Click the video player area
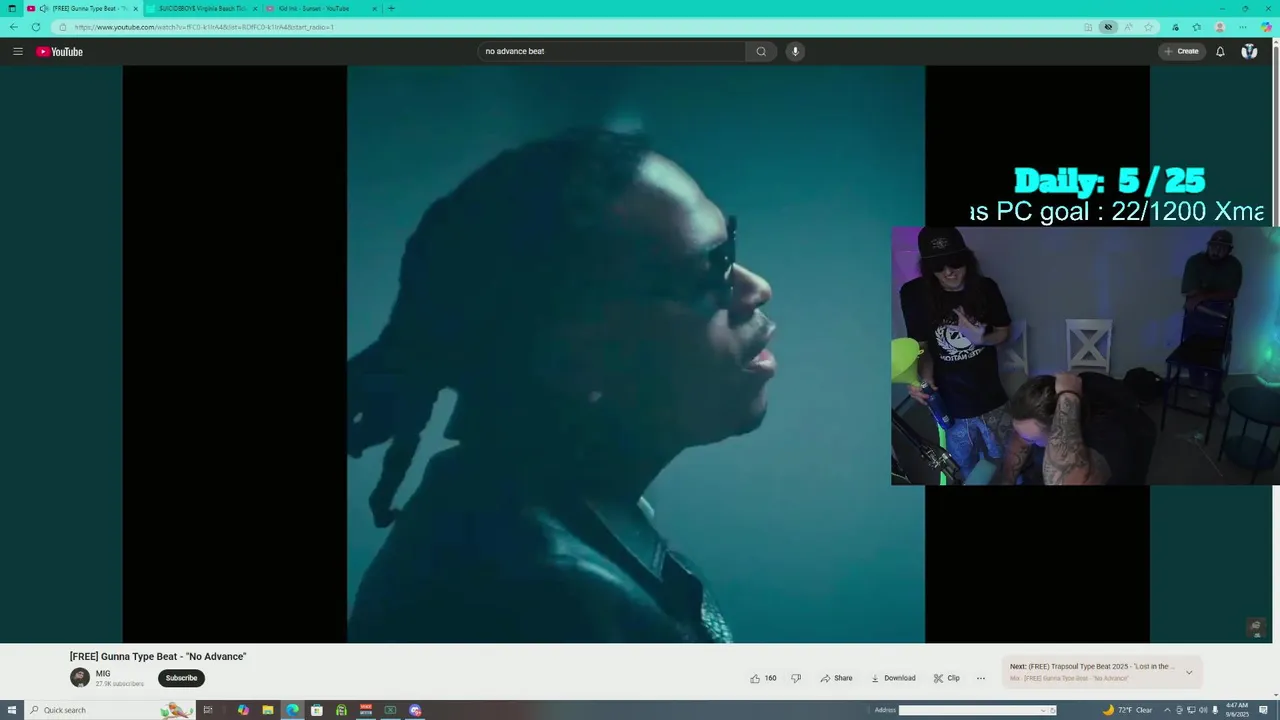Image resolution: width=1280 pixels, height=720 pixels. point(636,354)
